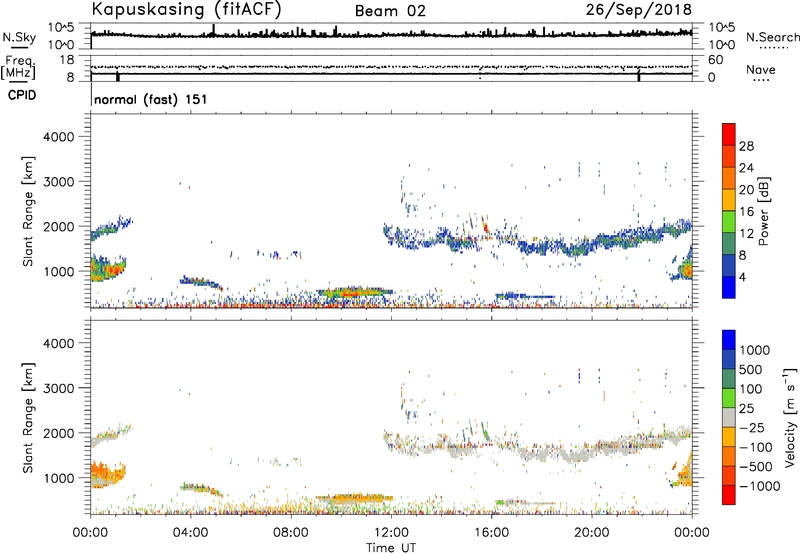Click the 'normal (fast) 151' text
The image size is (800, 554).
[151, 99]
